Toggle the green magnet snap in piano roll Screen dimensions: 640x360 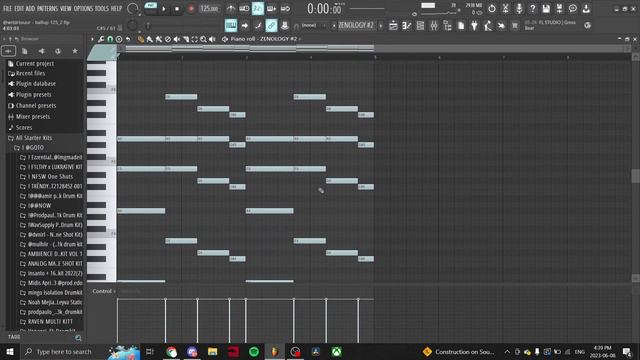[110, 39]
